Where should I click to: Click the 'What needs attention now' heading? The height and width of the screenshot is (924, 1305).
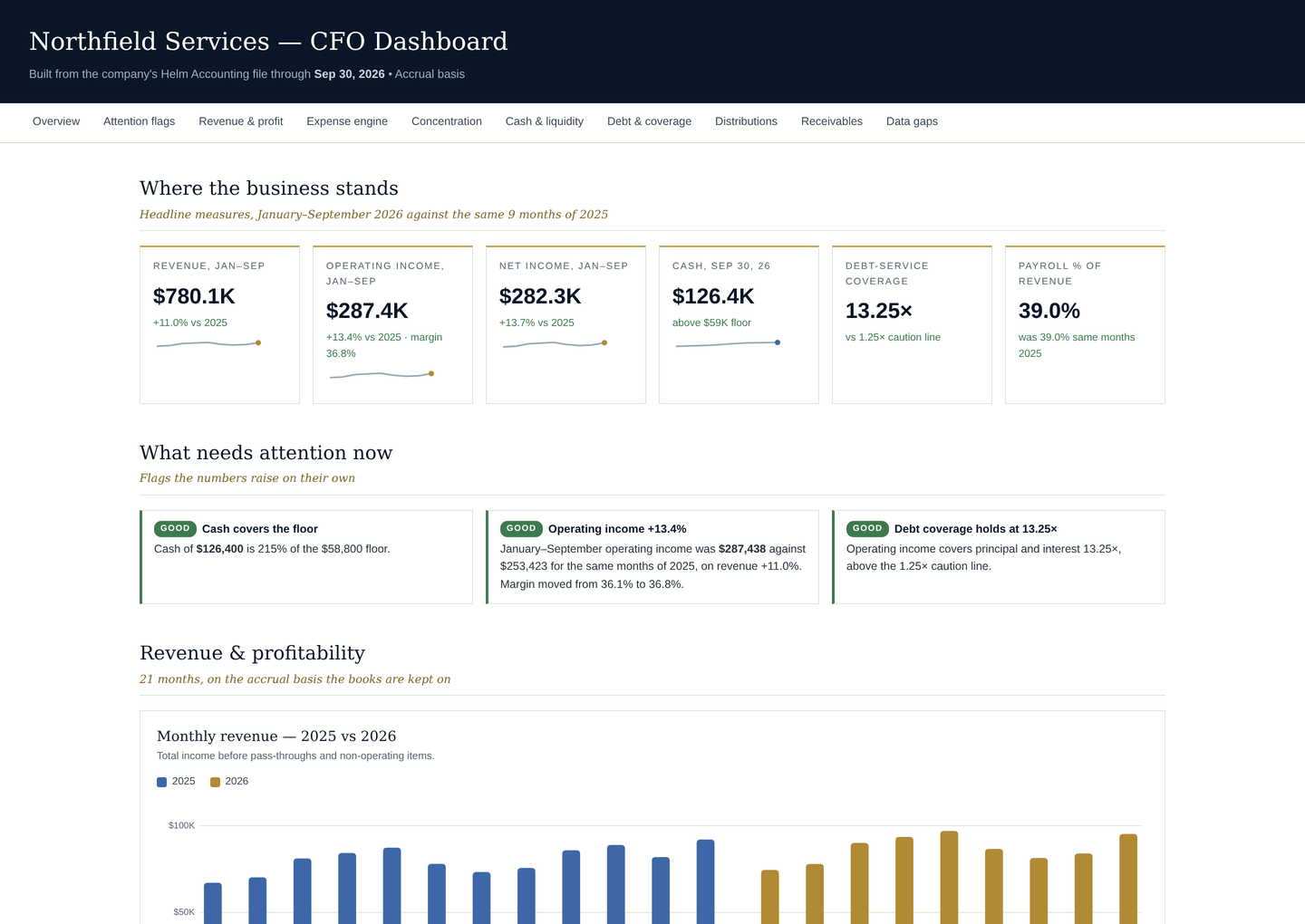click(x=266, y=452)
